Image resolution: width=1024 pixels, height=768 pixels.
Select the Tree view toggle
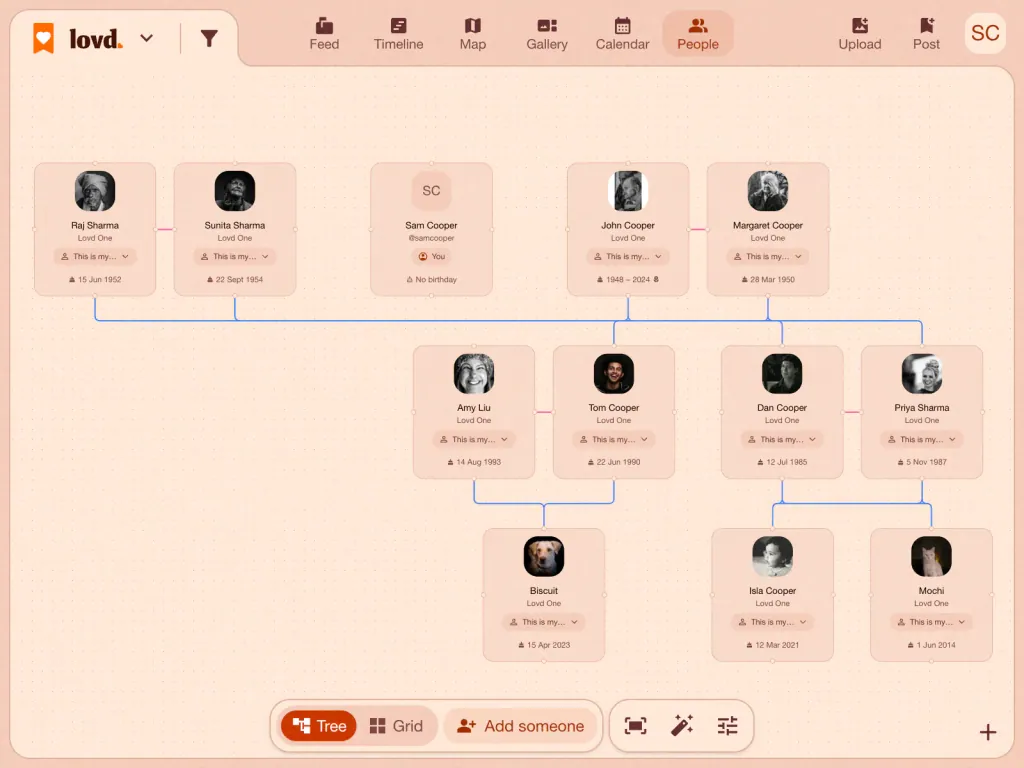[319, 726]
